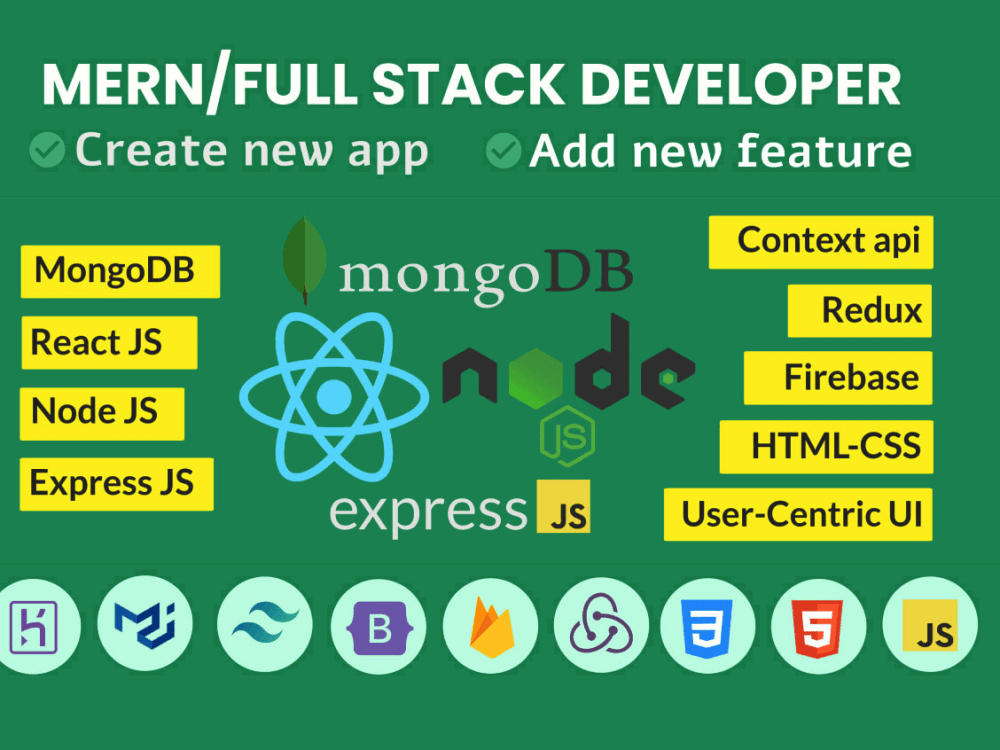The width and height of the screenshot is (1000, 750).
Task: Click the User-Centric UI yellow label
Action: [798, 515]
